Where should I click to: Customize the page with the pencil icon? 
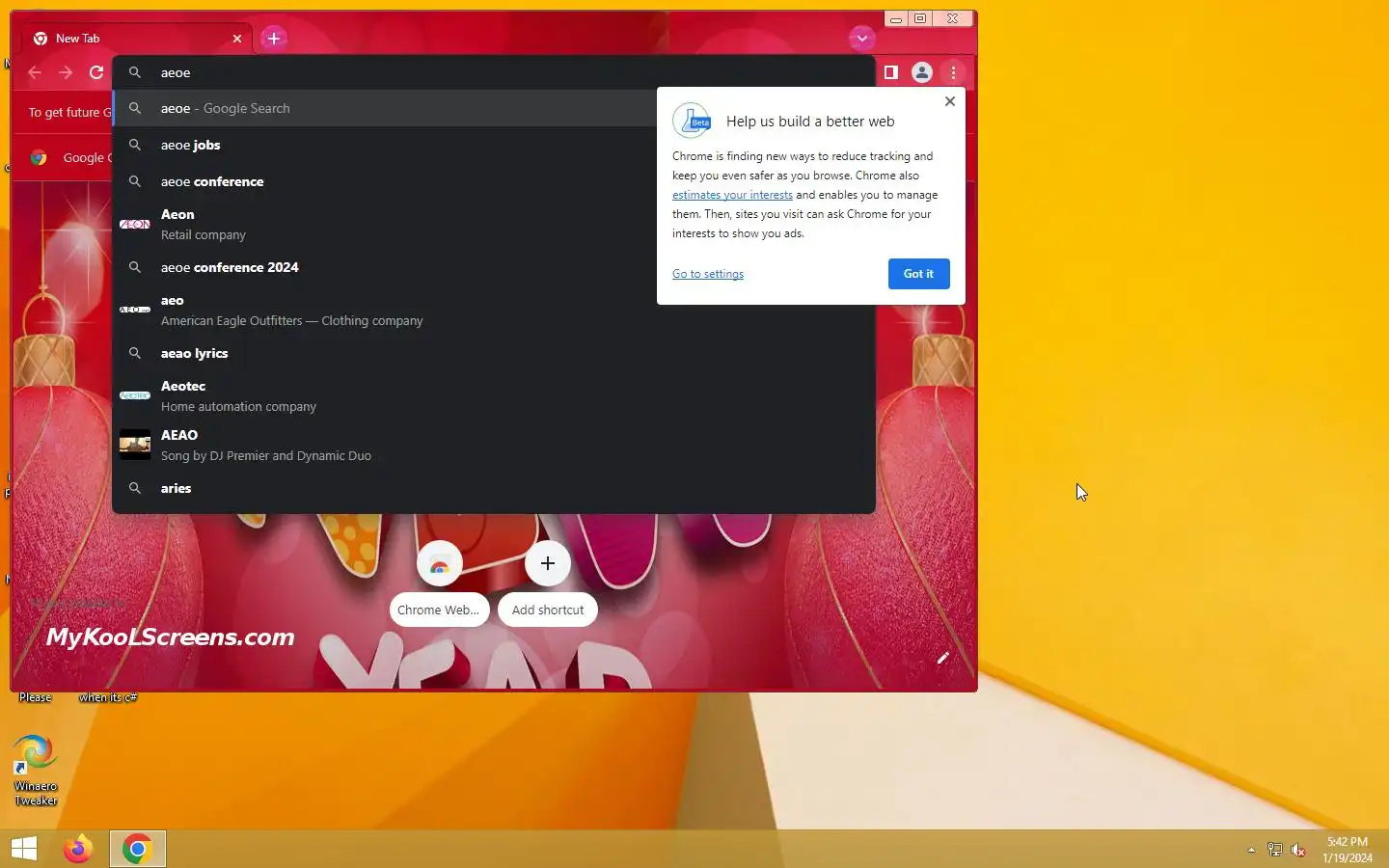coord(943,658)
